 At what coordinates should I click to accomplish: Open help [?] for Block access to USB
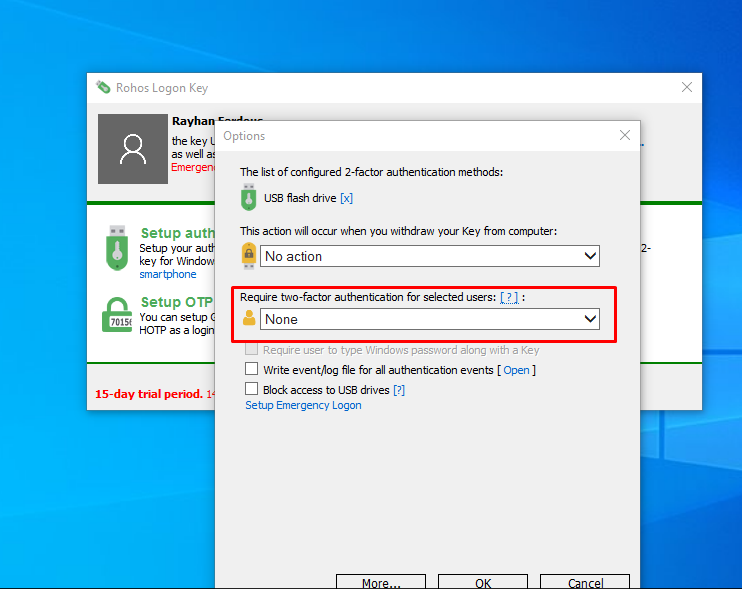coord(399,390)
